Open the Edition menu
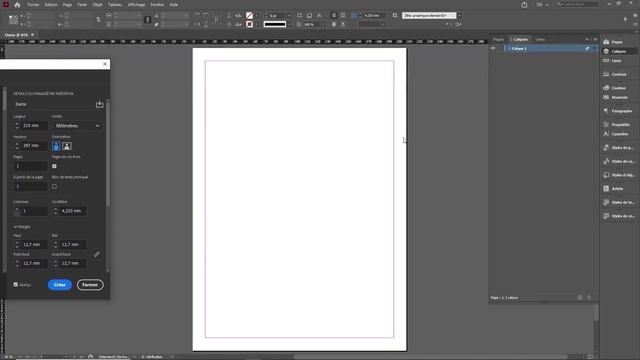This screenshot has width=640, height=360. pyautogui.click(x=51, y=4)
